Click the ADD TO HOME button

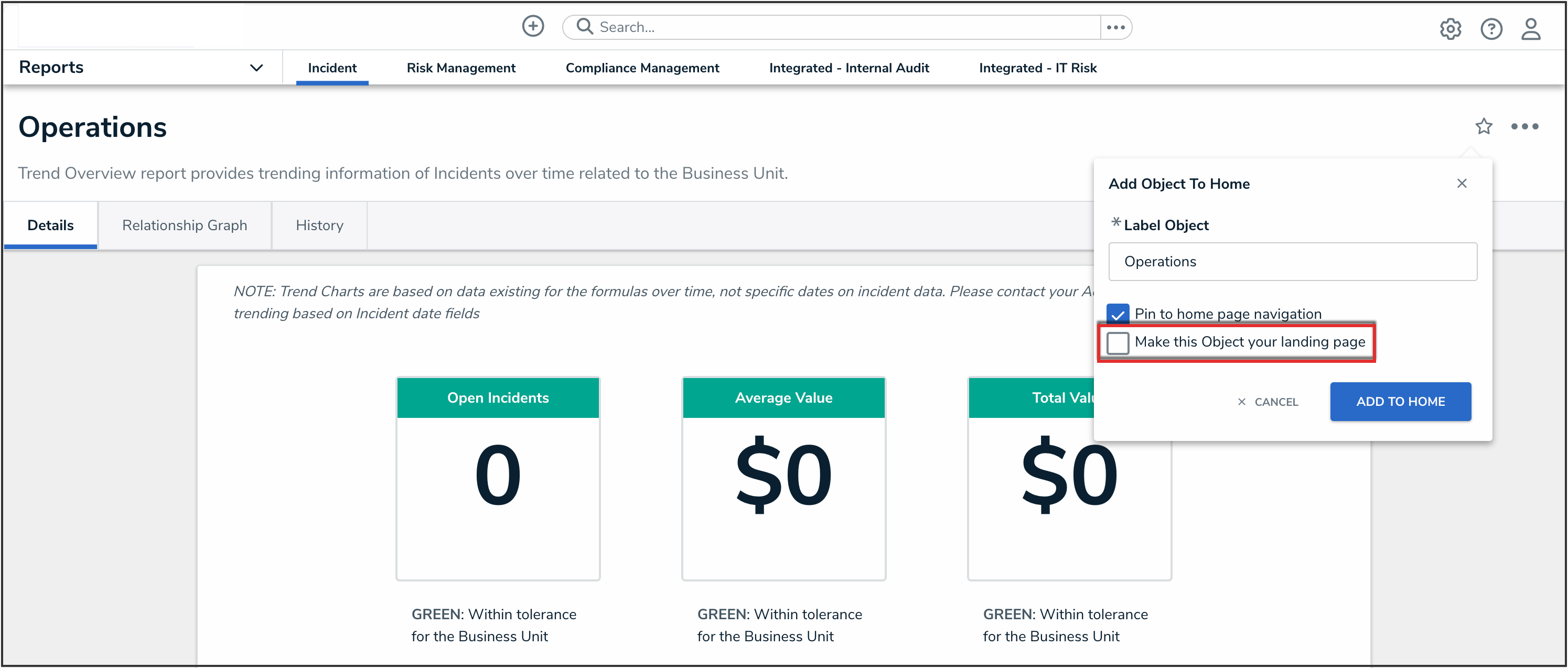(x=1400, y=402)
